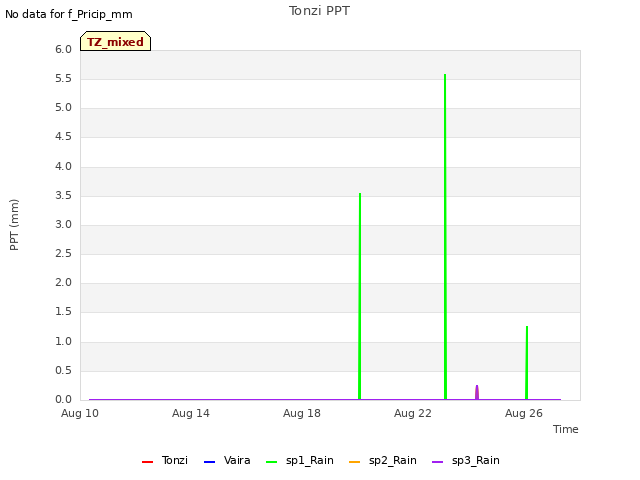Click the 1.0 y-axis tick label
This screenshot has height=480, width=640.
[63, 342]
